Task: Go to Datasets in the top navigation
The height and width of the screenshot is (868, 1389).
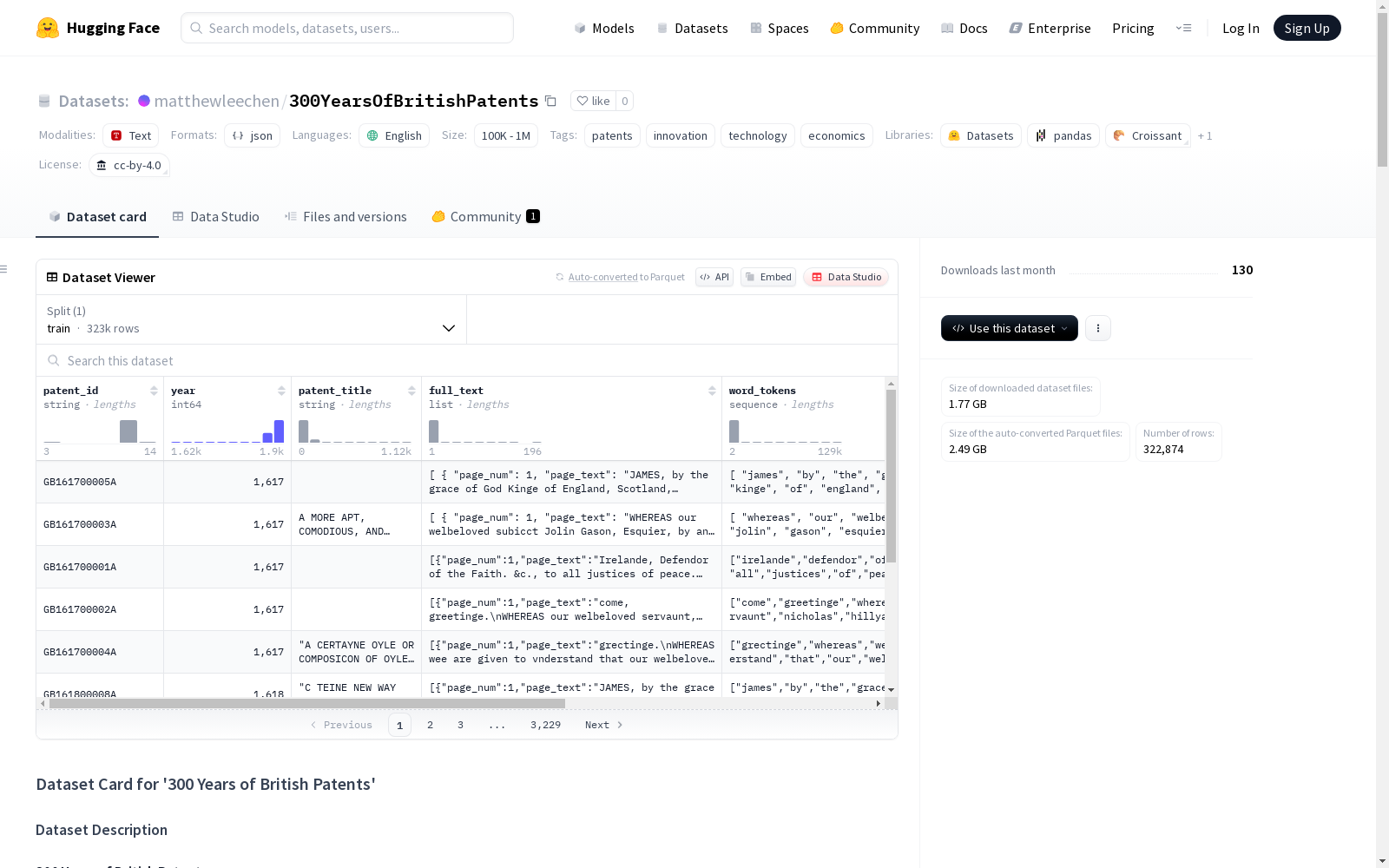Action: click(x=692, y=28)
